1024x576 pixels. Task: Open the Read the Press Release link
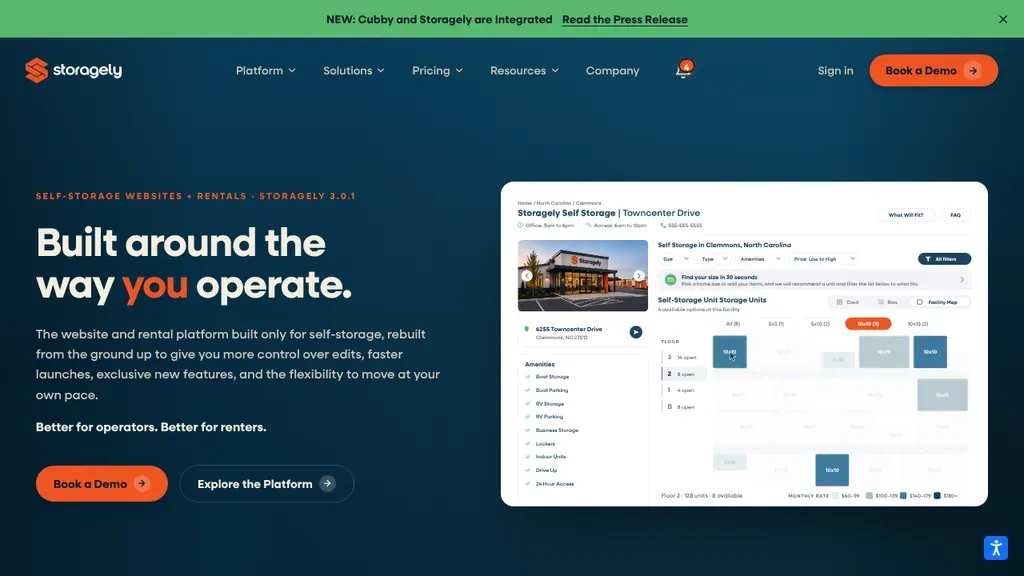point(624,19)
